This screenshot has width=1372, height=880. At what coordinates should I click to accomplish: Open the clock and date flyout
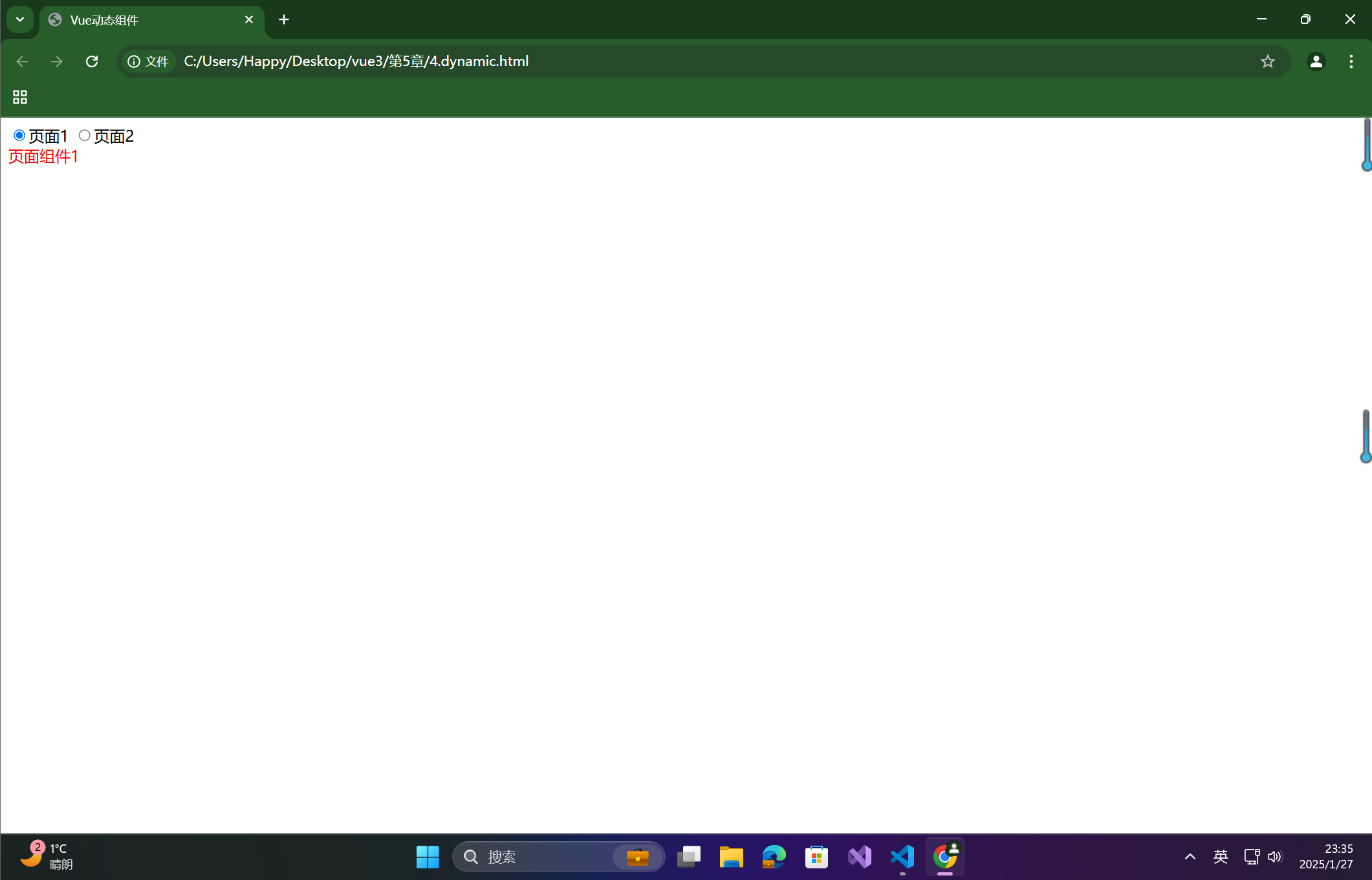pos(1325,856)
